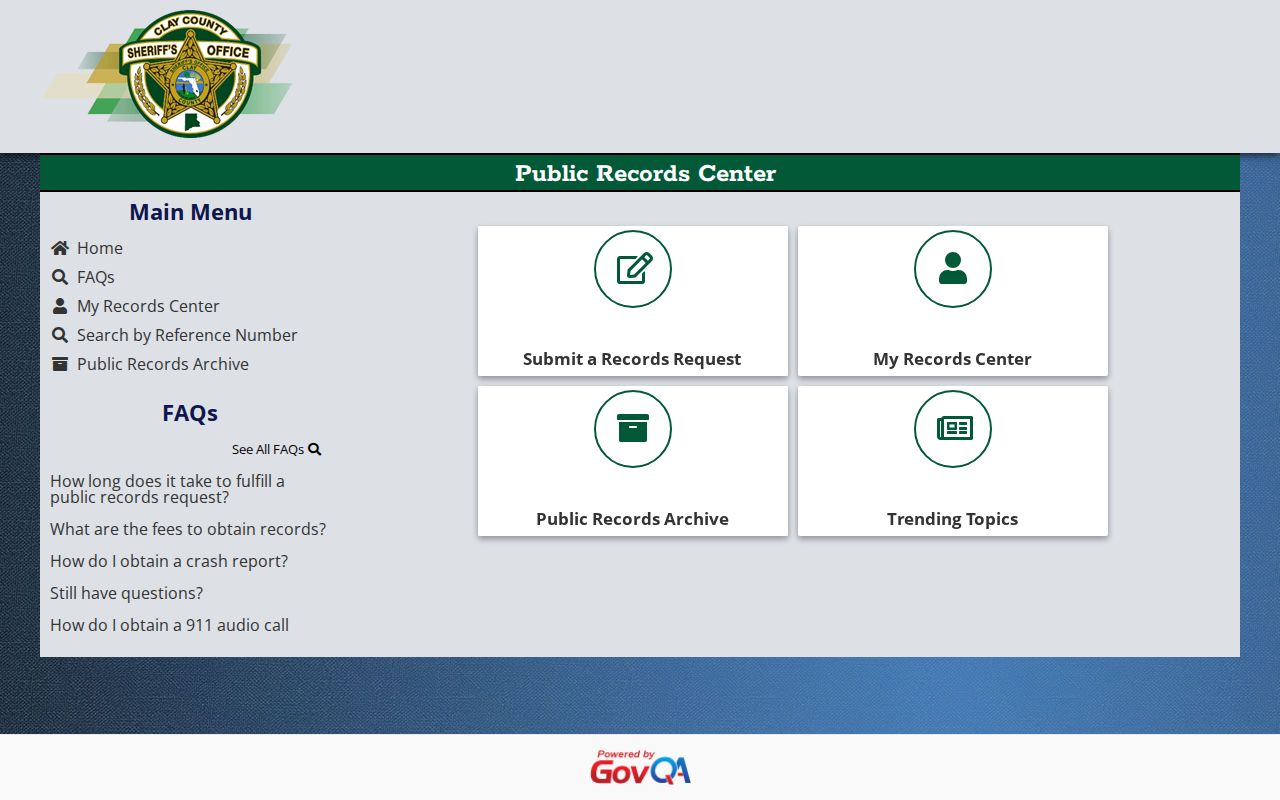The image size is (1280, 800).
Task: Open FAQ about how long requests take
Action: pyautogui.click(x=167, y=489)
